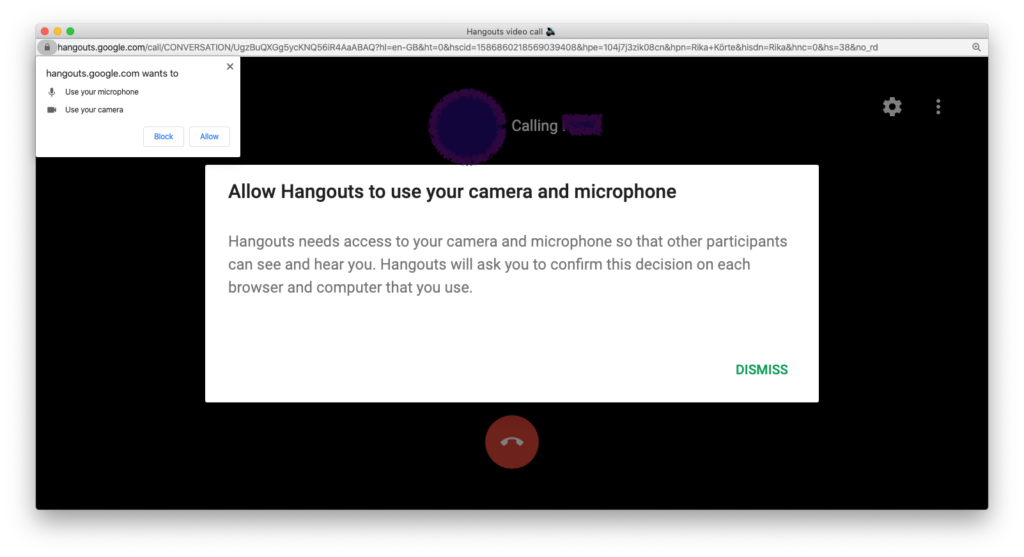Viewport: 1024px width, 557px height.
Task: Click the camera icon in permission popup
Action: click(52, 110)
